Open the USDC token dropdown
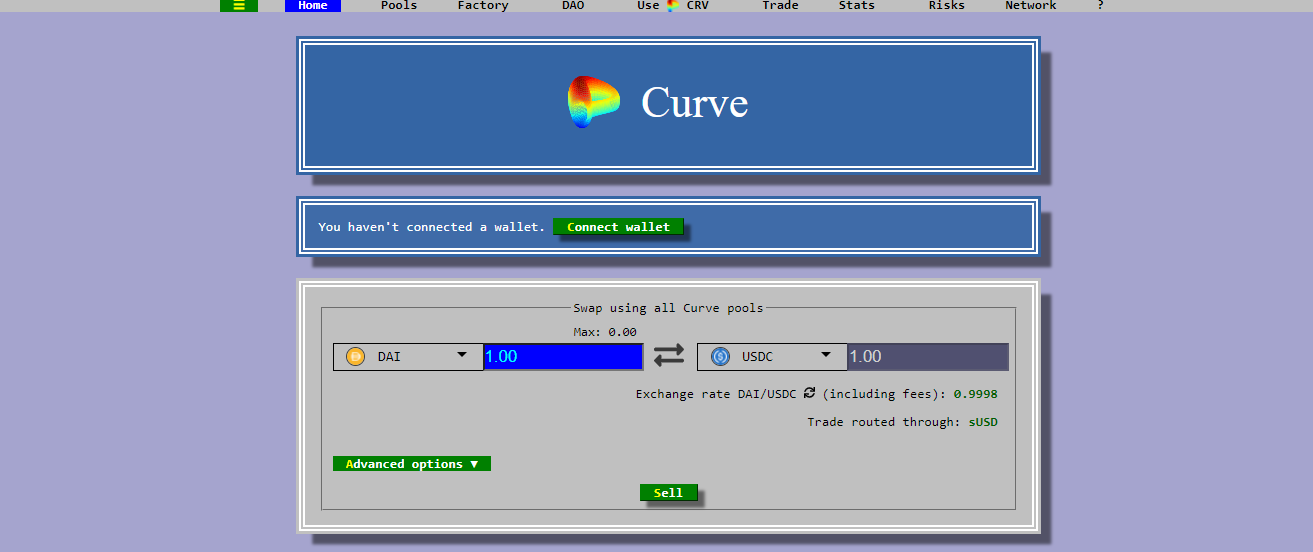This screenshot has width=1313, height=552. (773, 356)
